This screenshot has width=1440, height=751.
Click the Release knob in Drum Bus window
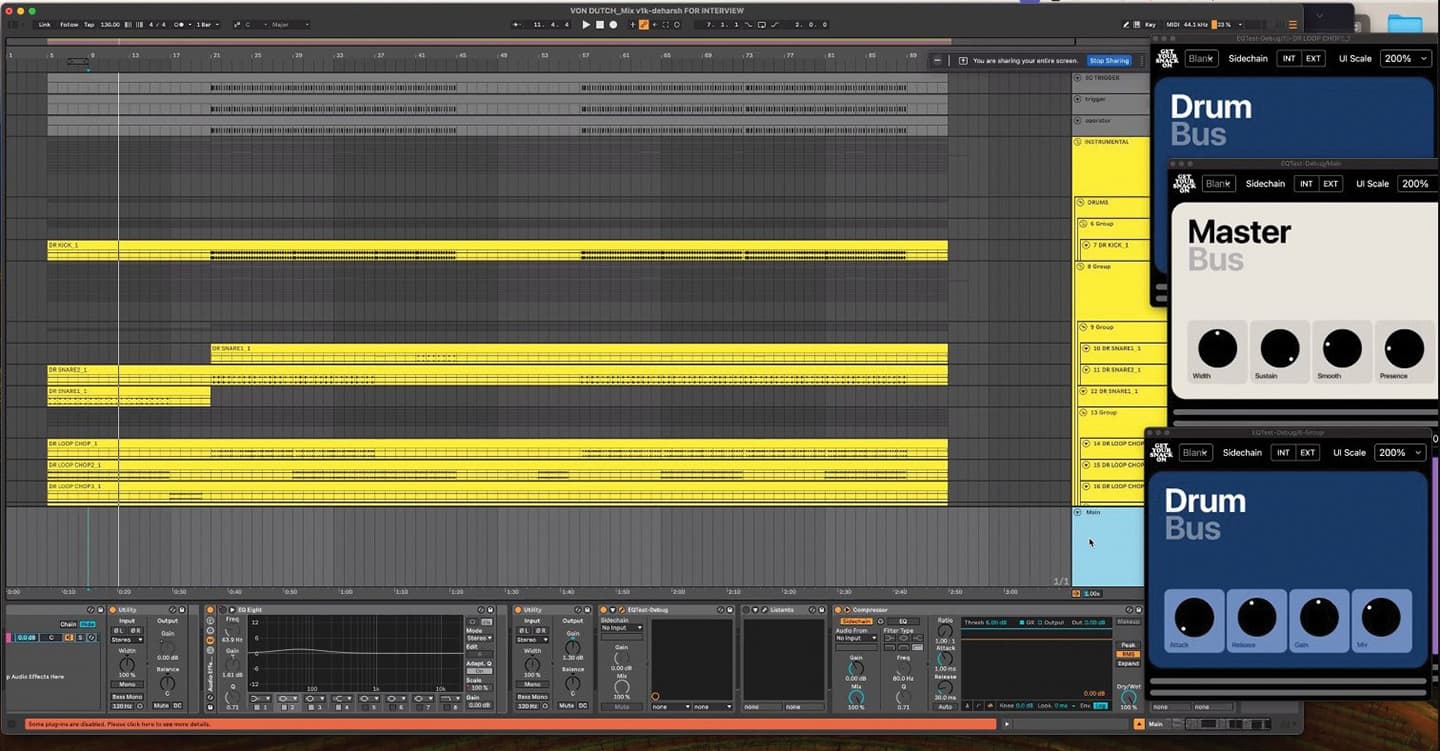1256,617
